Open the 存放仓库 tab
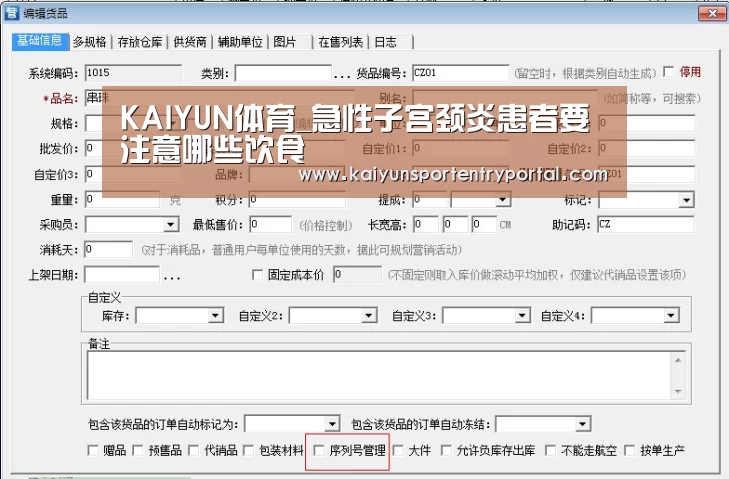 (139, 42)
